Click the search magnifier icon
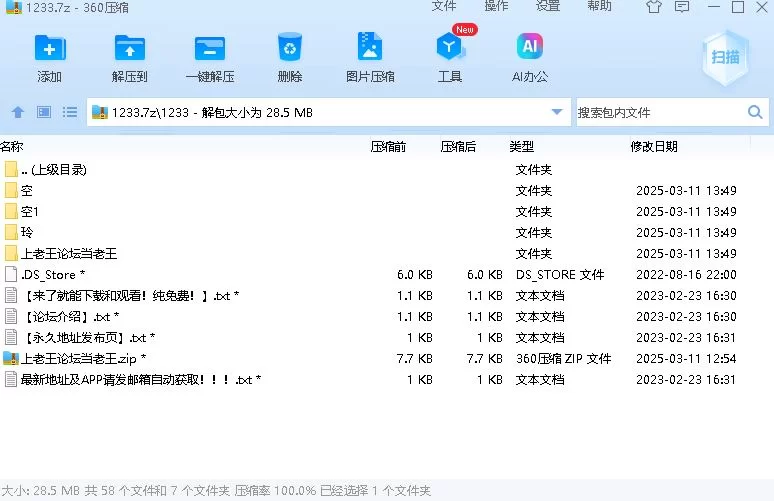Viewport: 774px width, 501px height. [x=755, y=112]
